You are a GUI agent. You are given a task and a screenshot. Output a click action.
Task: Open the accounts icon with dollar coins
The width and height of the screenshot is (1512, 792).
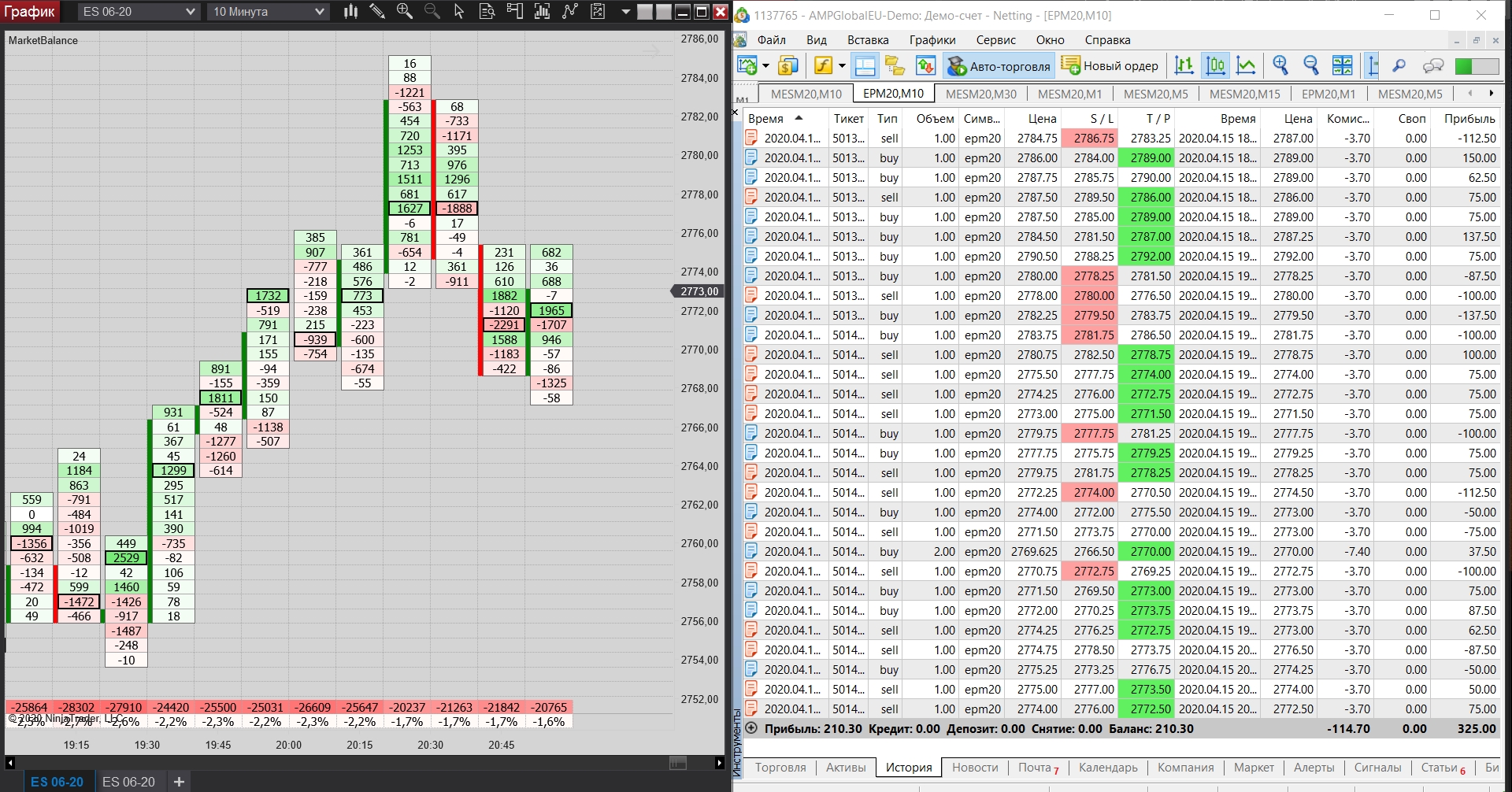tap(787, 66)
